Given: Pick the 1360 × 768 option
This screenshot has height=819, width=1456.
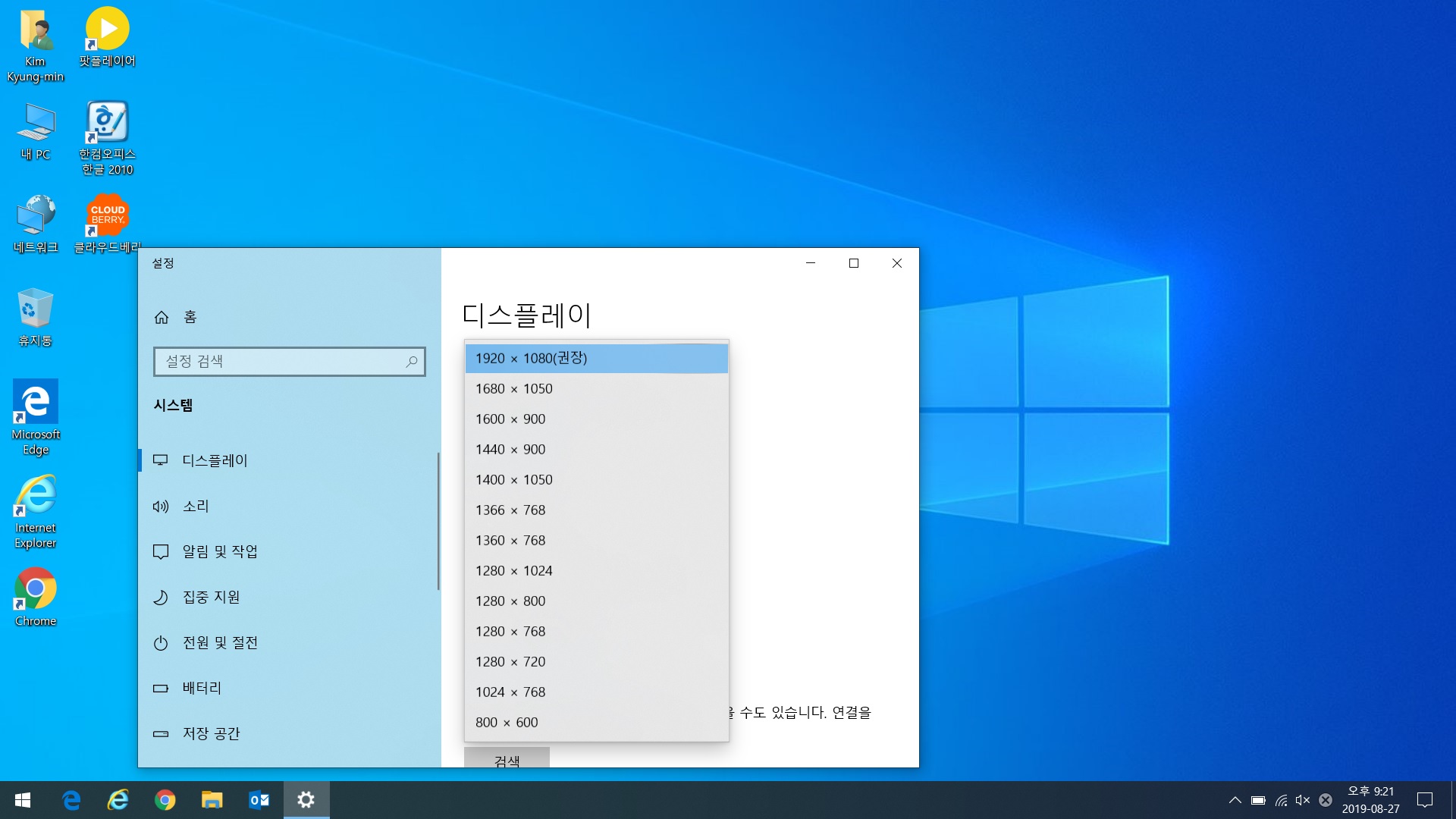Looking at the screenshot, I should [597, 540].
